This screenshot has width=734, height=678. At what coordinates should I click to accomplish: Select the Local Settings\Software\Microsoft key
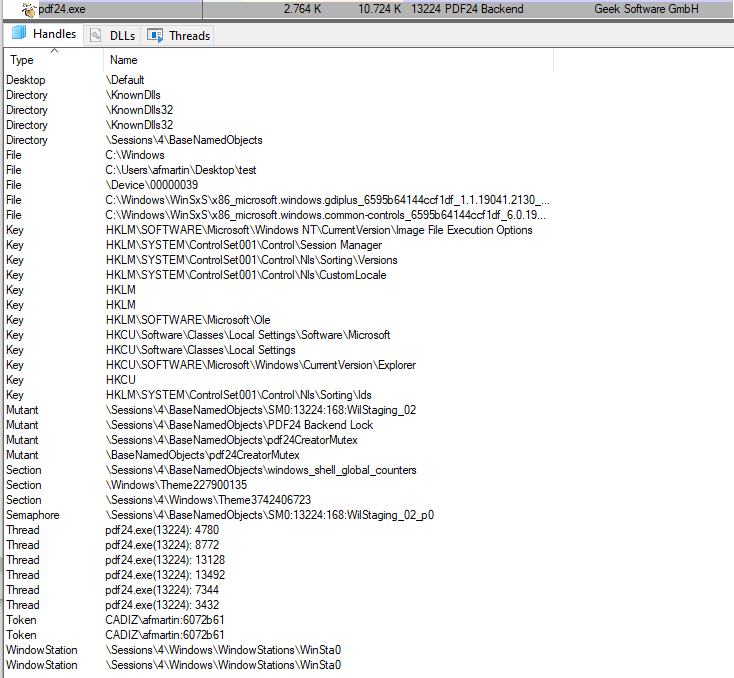[x=248, y=335]
